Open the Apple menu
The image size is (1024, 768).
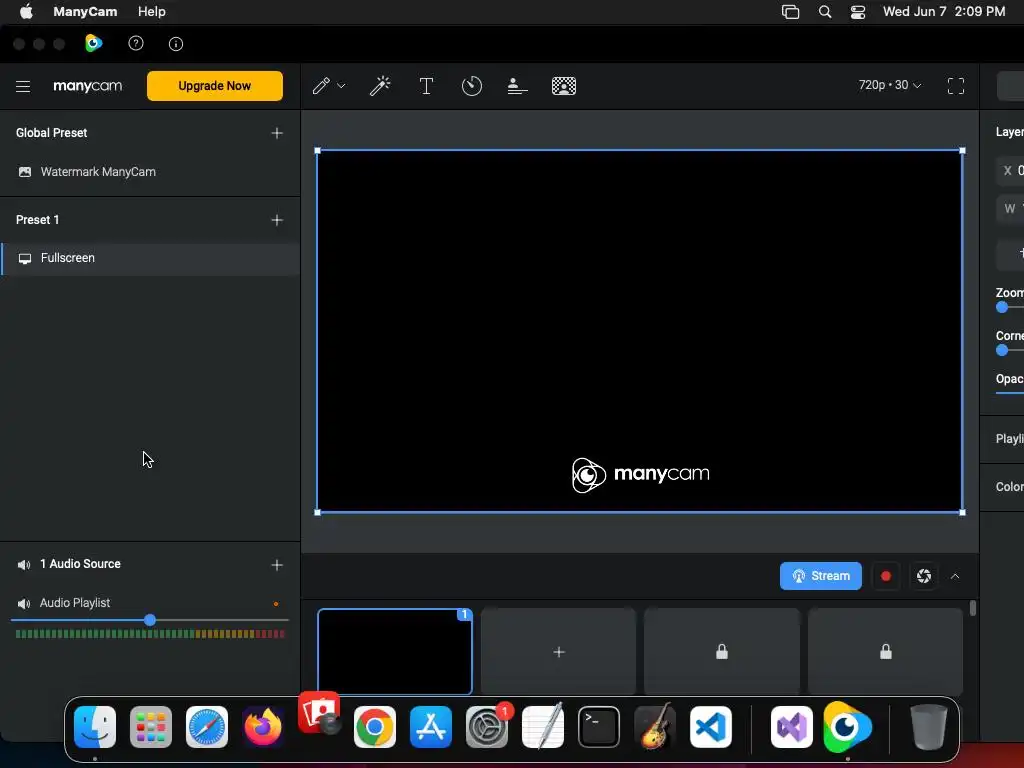tap(26, 11)
